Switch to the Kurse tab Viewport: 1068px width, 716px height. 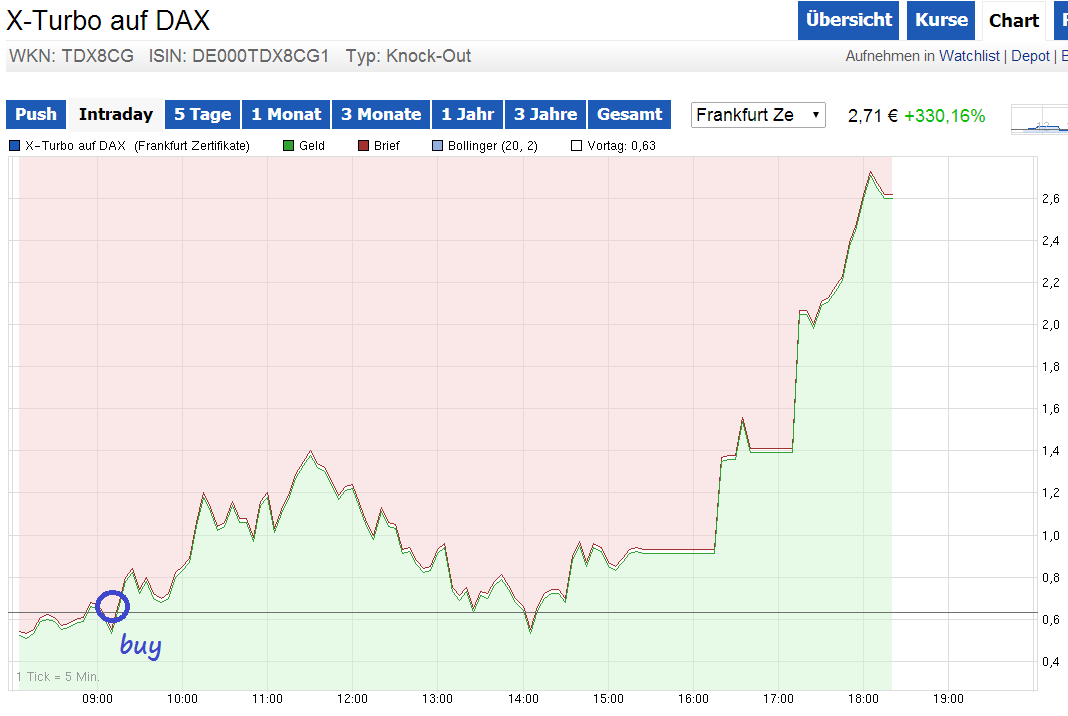pyautogui.click(x=940, y=20)
